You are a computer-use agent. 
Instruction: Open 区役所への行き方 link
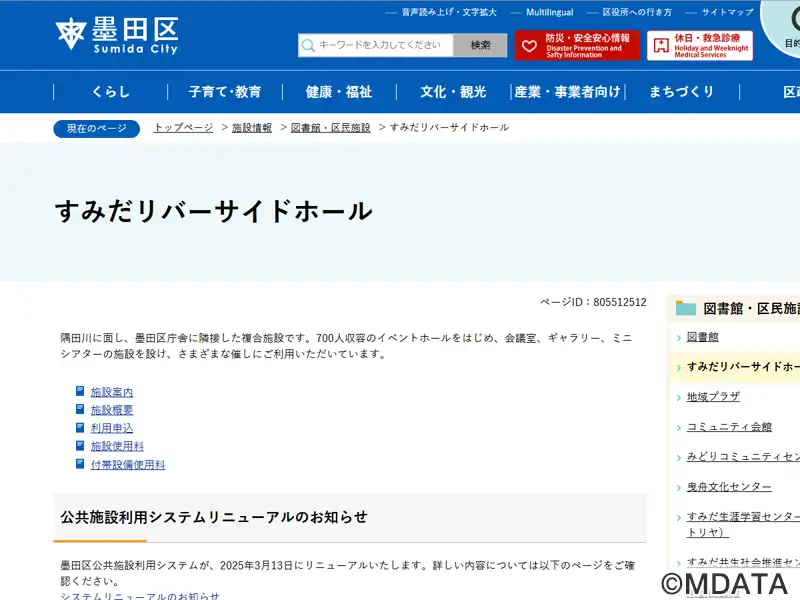click(637, 12)
